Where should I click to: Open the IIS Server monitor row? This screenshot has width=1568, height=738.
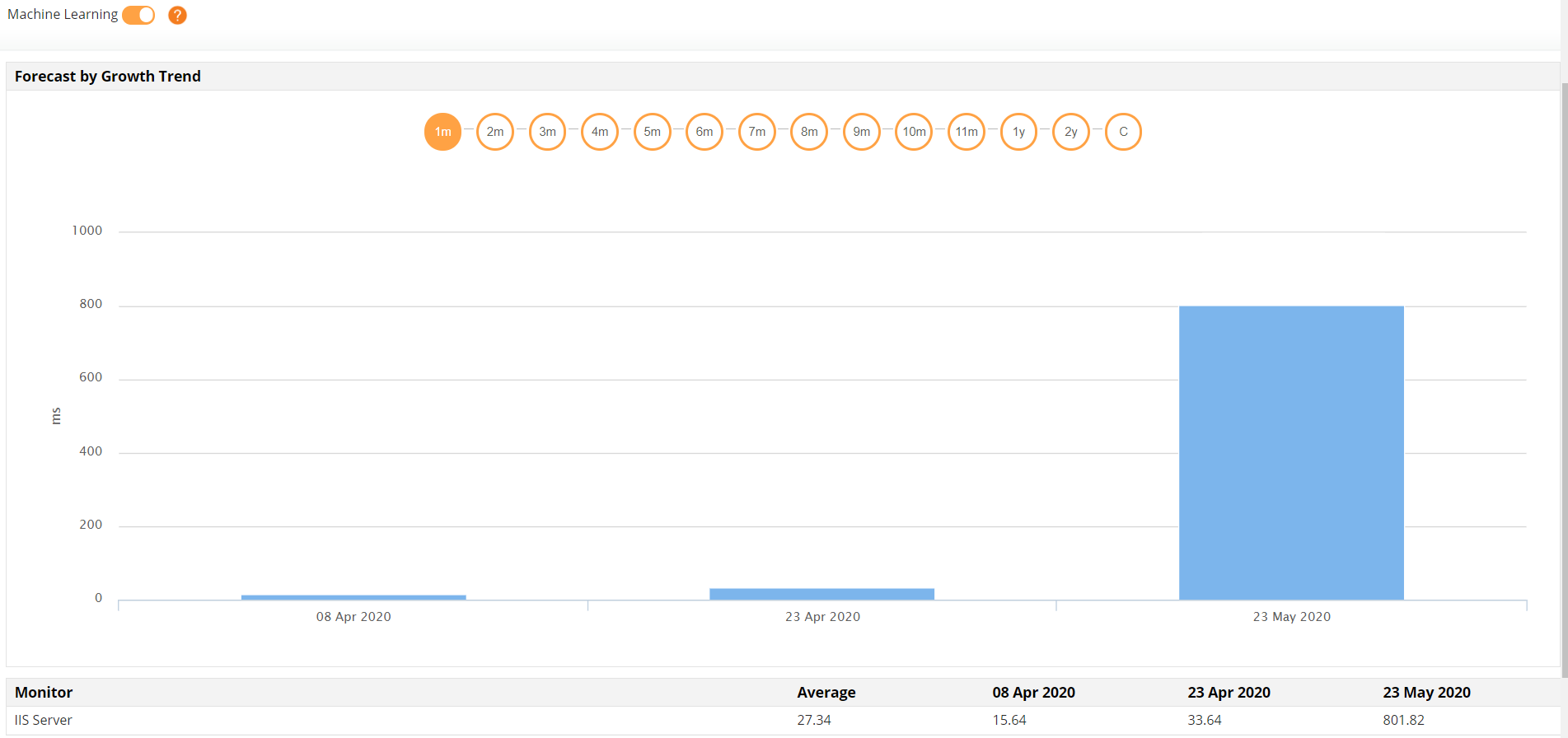[44, 720]
